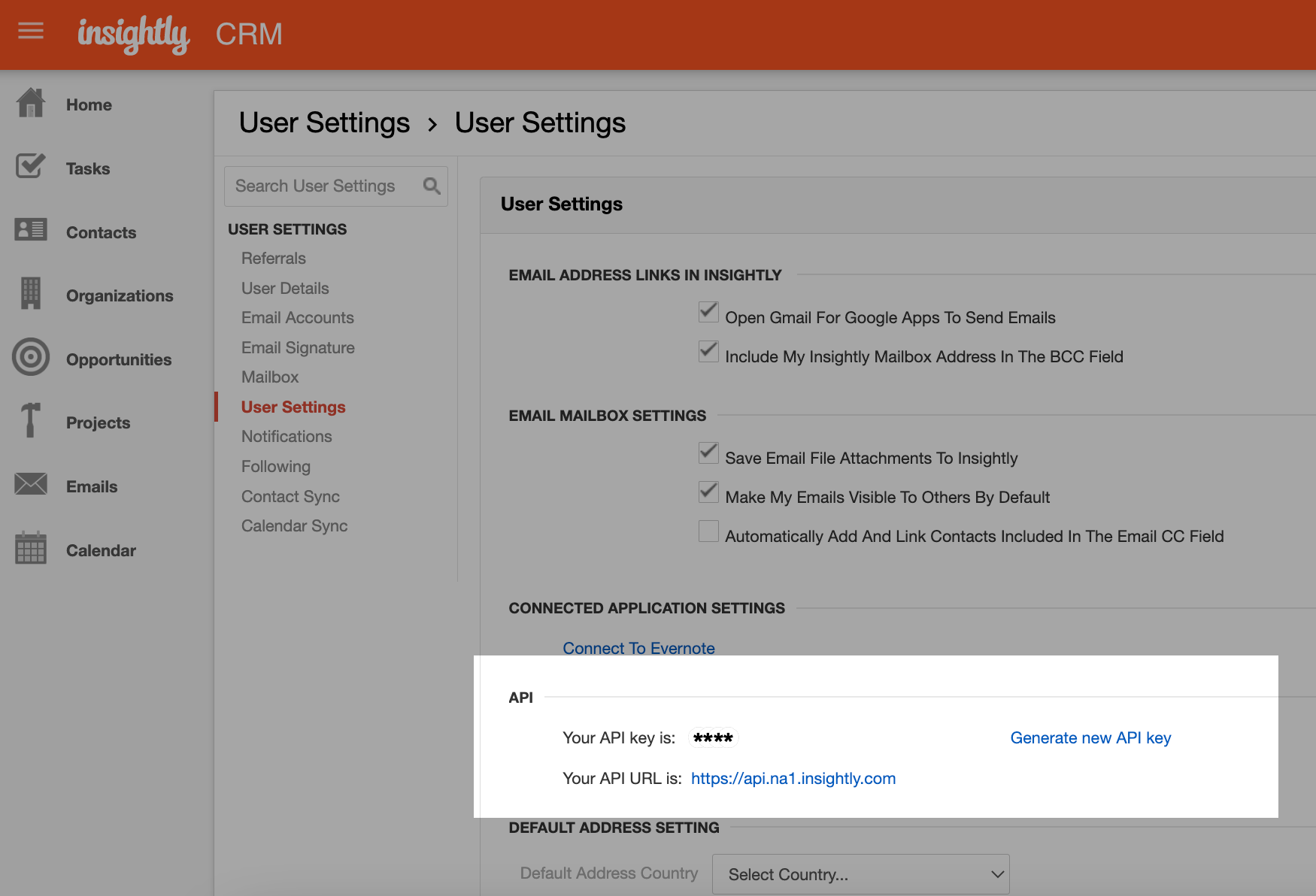This screenshot has width=1316, height=896.
Task: Open Projects section
Action: pos(98,423)
